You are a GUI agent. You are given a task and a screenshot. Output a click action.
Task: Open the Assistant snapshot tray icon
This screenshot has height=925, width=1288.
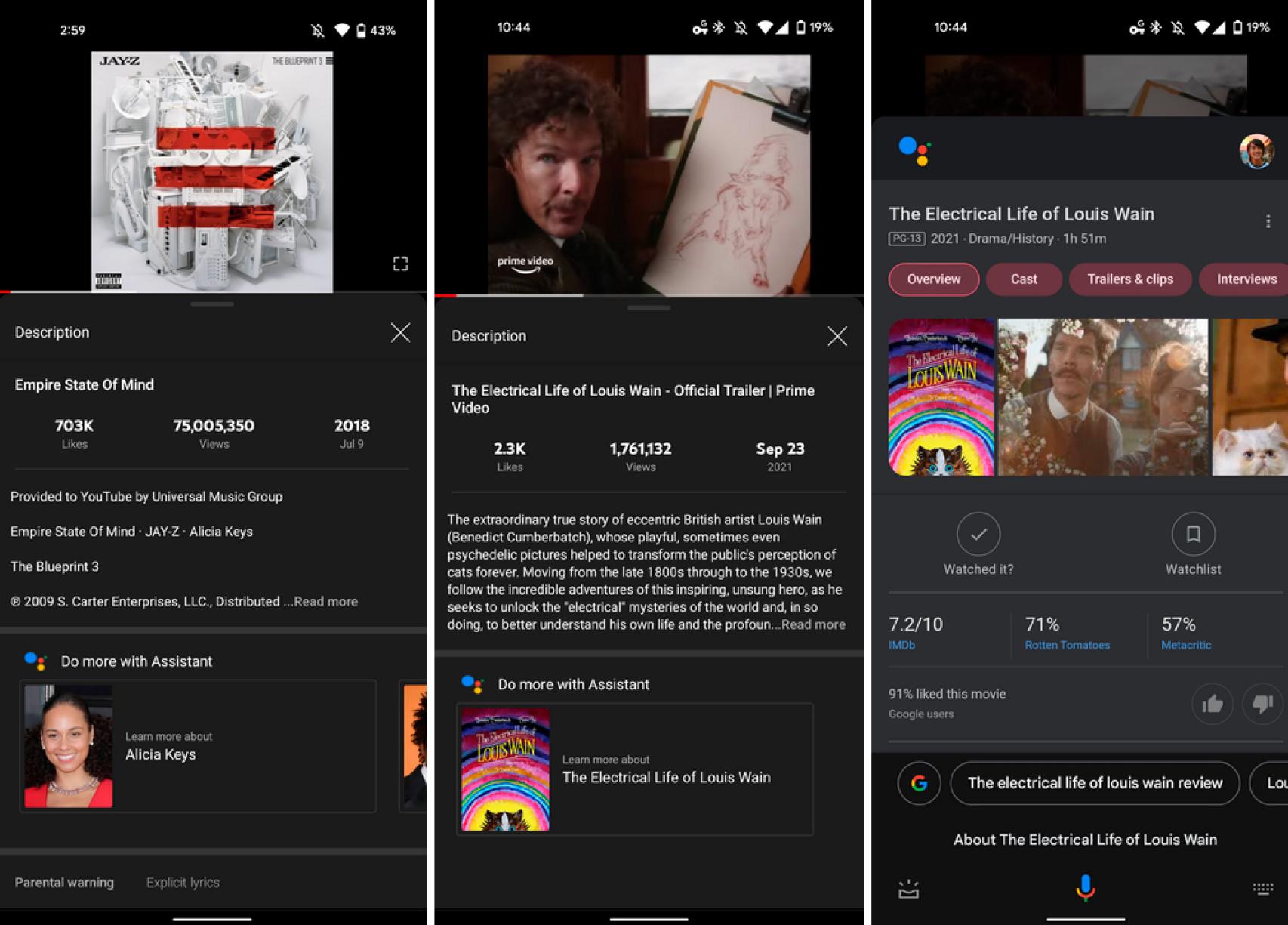pos(908,889)
